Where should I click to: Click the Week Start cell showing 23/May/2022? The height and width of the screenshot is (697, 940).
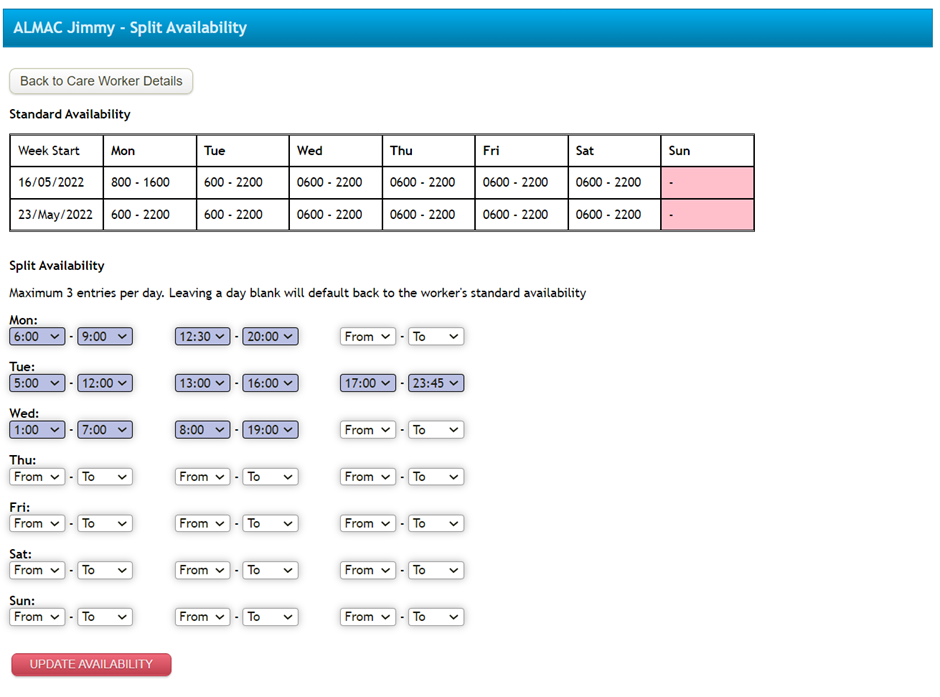(x=55, y=214)
